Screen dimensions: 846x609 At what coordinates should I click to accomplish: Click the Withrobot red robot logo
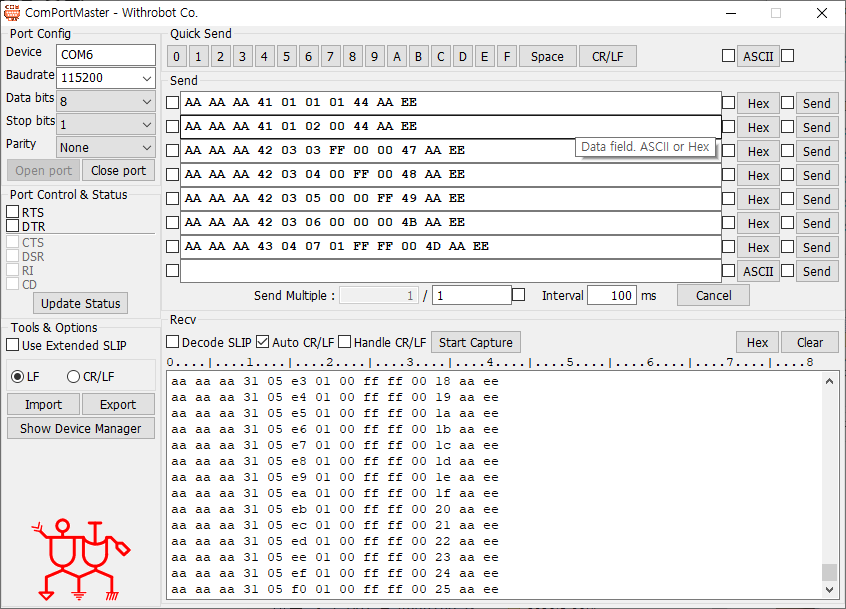click(81, 560)
